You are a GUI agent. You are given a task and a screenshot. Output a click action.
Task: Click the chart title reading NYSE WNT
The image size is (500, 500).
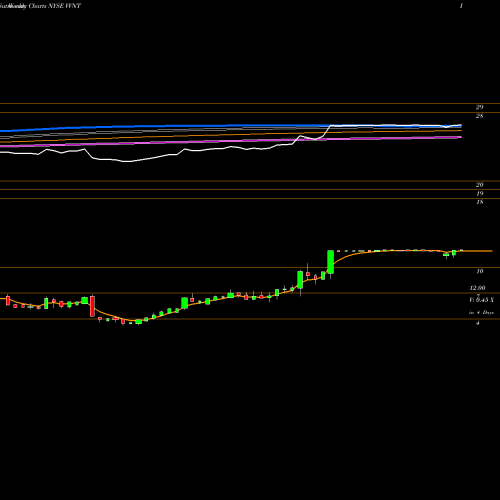65,6
